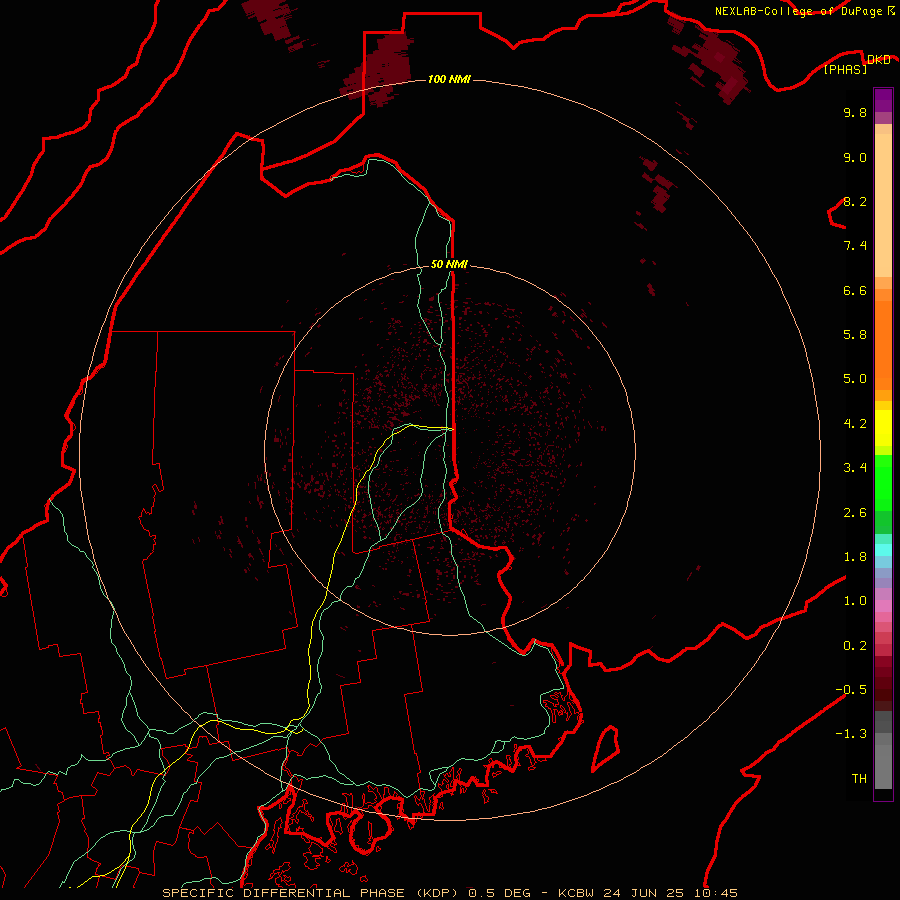The height and width of the screenshot is (900, 900).
Task: Click the -1.3 scale value
Action: click(x=851, y=734)
